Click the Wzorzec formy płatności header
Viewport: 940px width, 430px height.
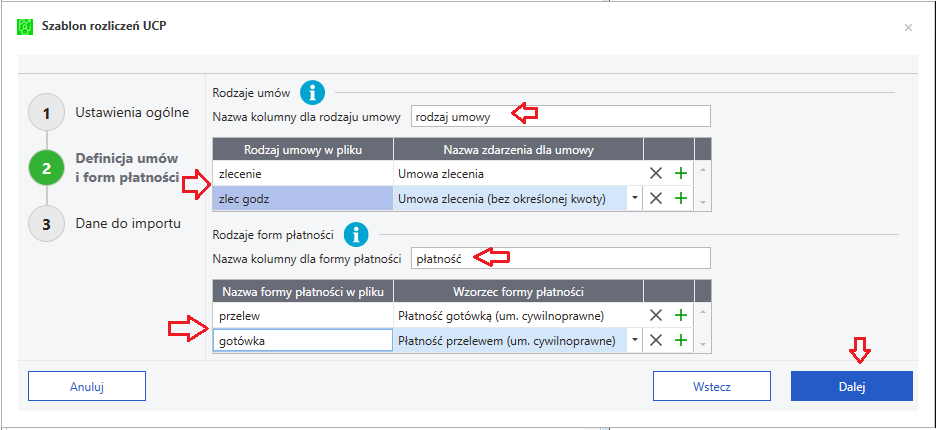518,291
